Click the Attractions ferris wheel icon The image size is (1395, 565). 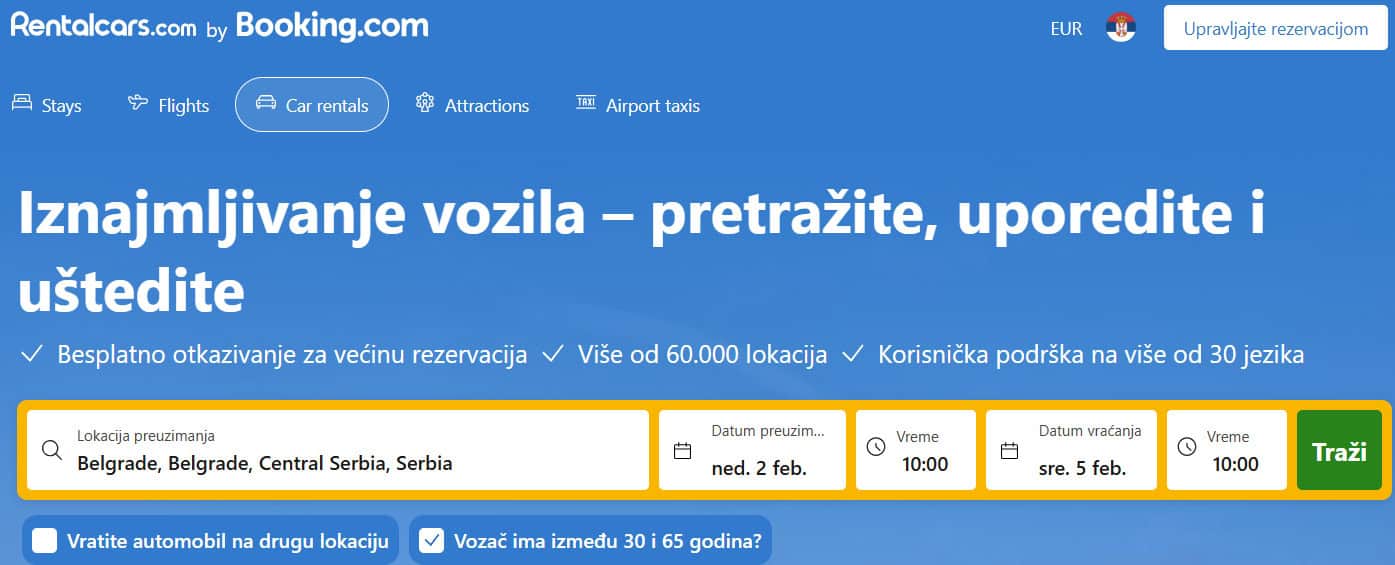coord(425,103)
